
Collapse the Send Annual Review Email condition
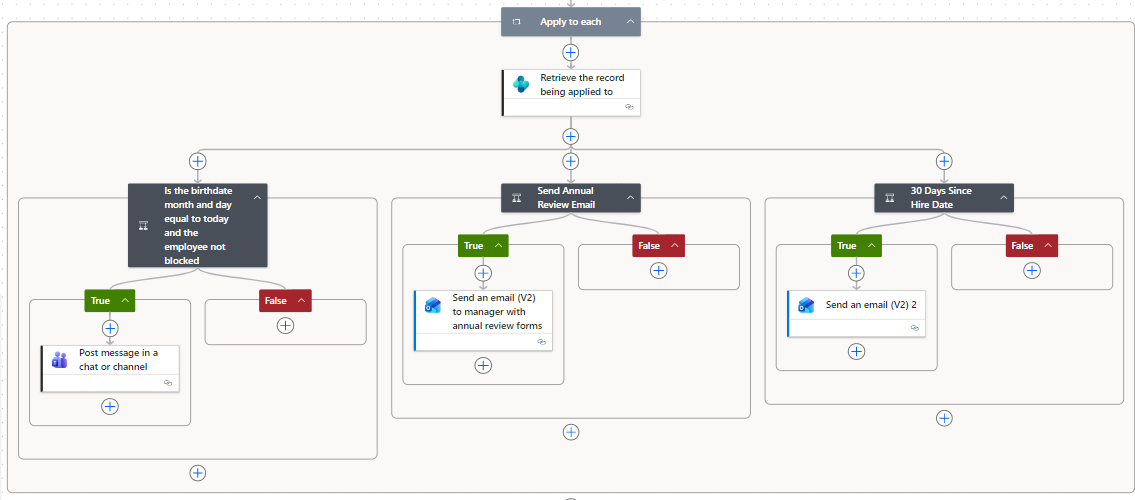(630, 198)
